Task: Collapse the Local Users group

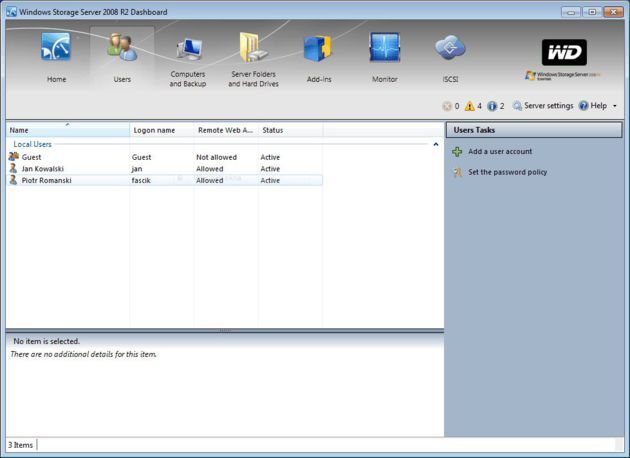Action: (x=436, y=144)
